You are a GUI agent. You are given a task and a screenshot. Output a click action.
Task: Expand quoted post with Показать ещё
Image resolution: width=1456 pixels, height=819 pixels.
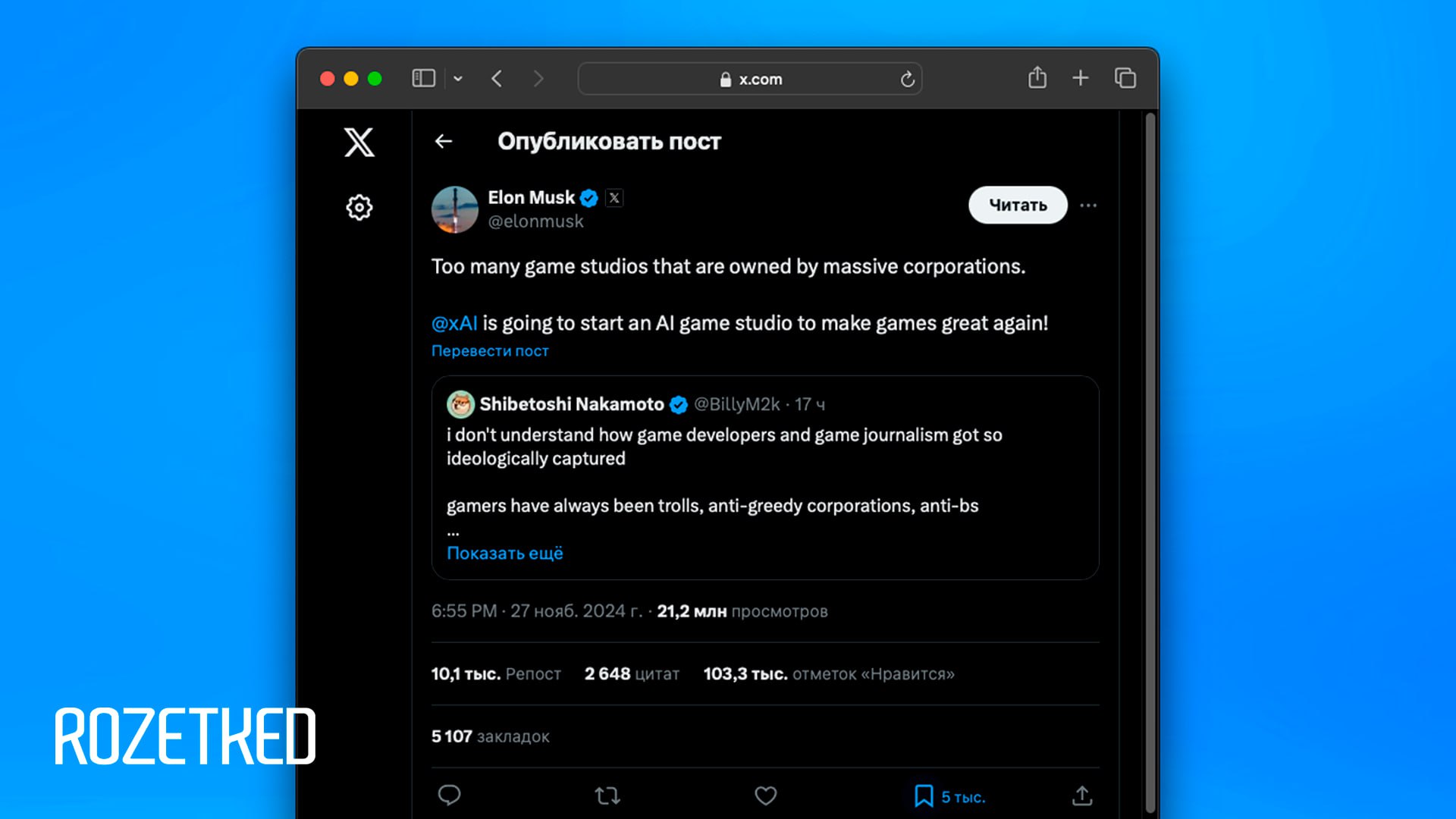tap(505, 554)
